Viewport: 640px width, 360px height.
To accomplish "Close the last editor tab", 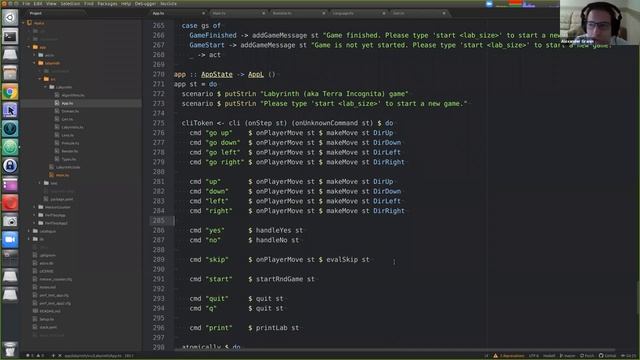I will point(444,13).
